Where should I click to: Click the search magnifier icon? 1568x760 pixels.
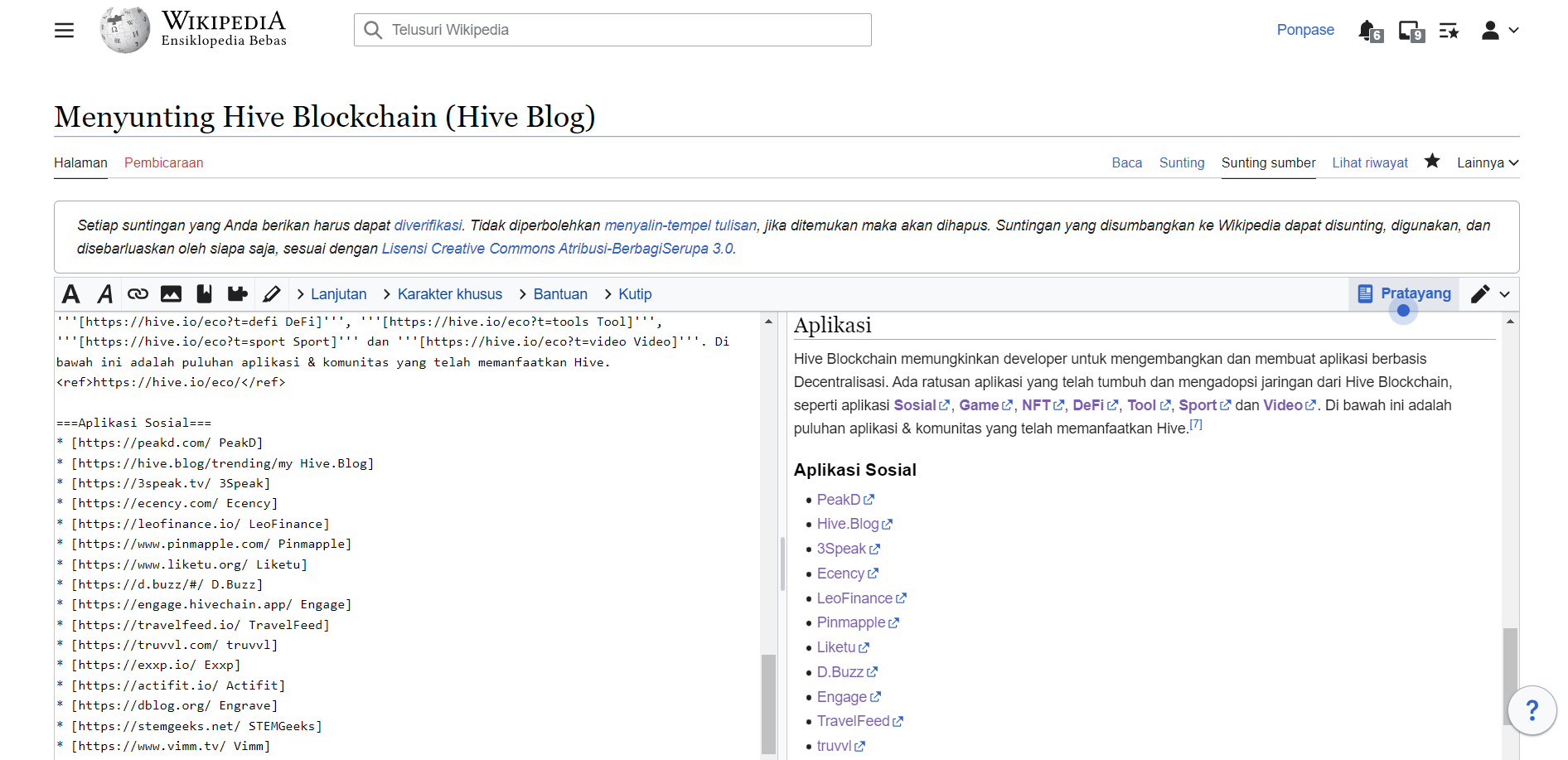click(373, 30)
